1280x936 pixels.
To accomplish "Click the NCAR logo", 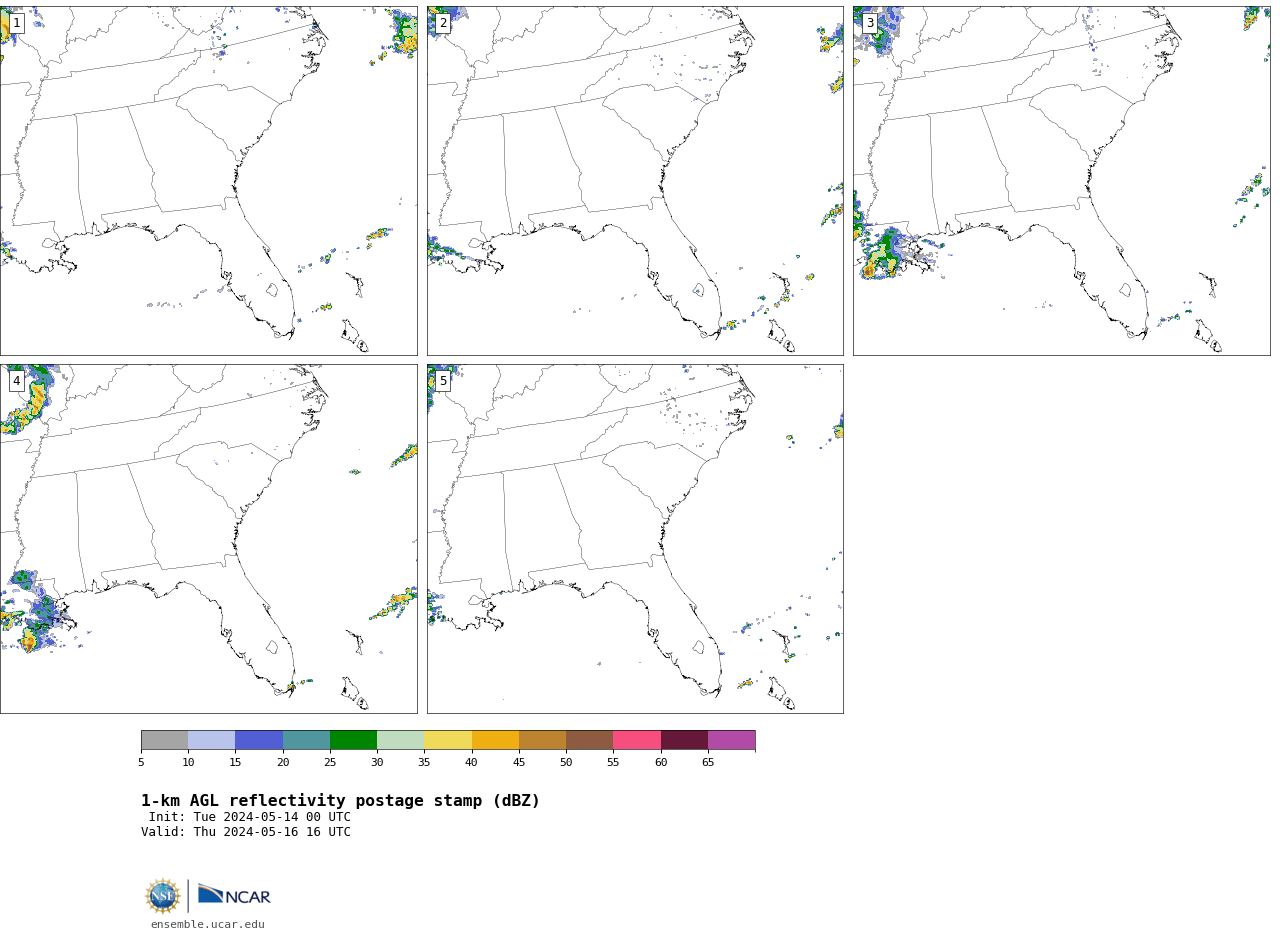I will 234,895.
